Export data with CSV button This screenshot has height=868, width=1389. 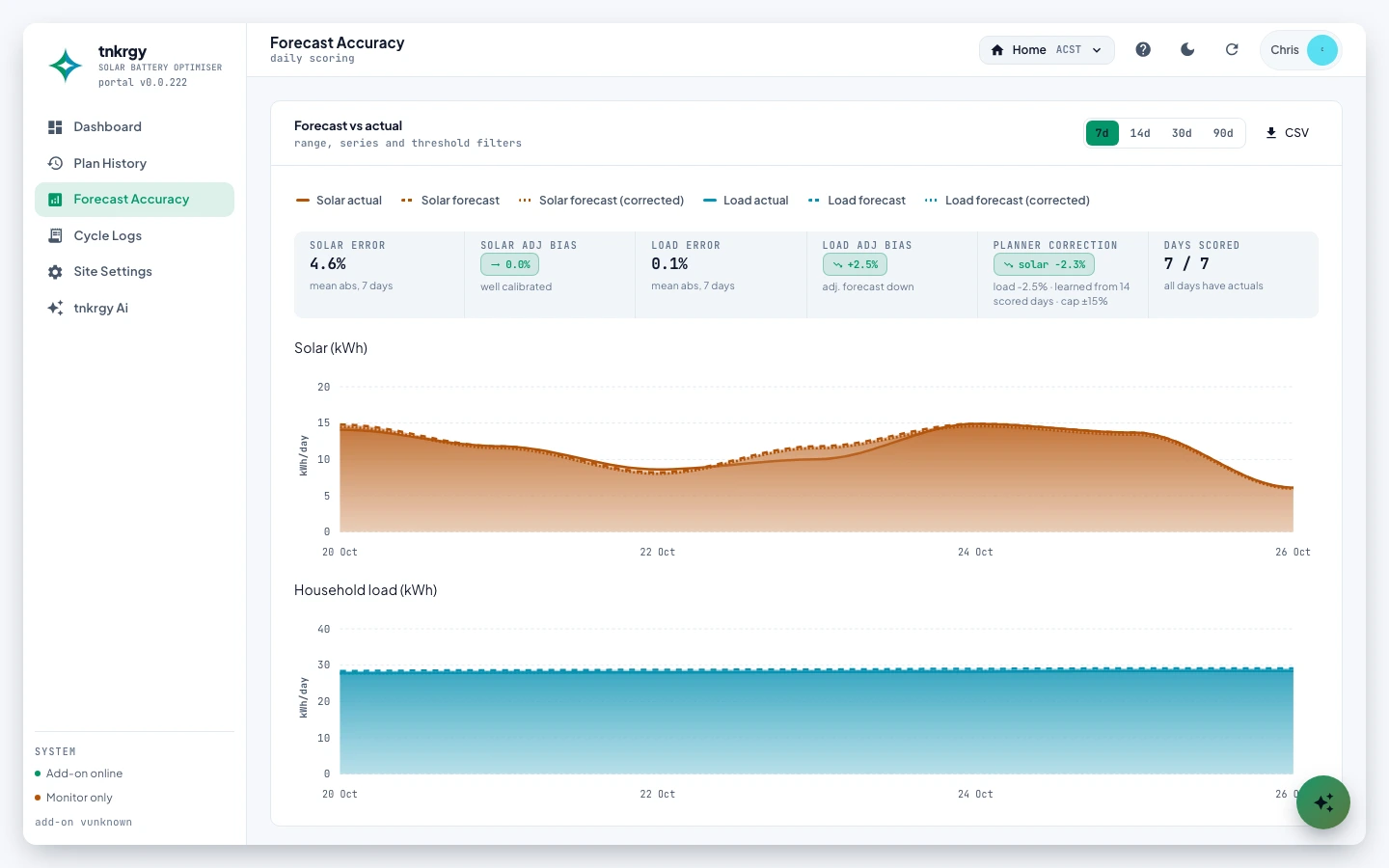coord(1287,133)
